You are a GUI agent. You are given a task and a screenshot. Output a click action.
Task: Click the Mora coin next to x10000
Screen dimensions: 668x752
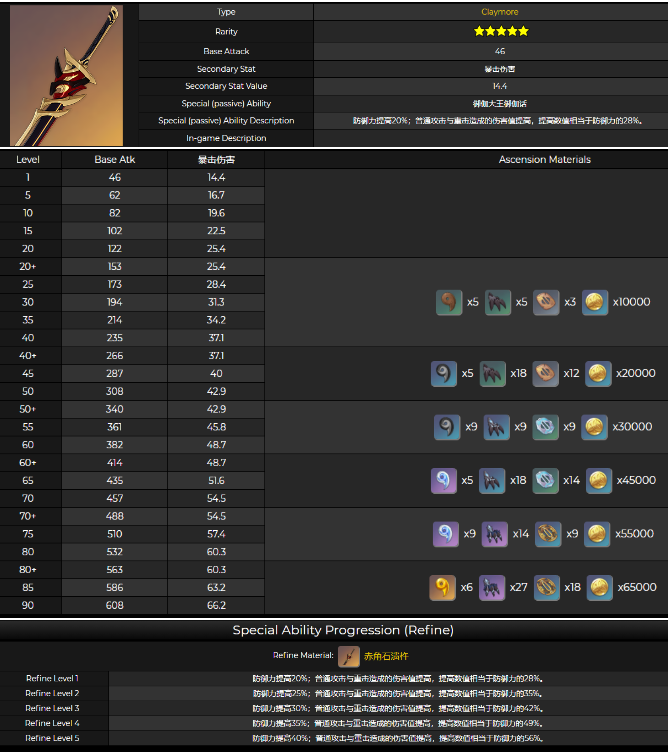pos(595,302)
